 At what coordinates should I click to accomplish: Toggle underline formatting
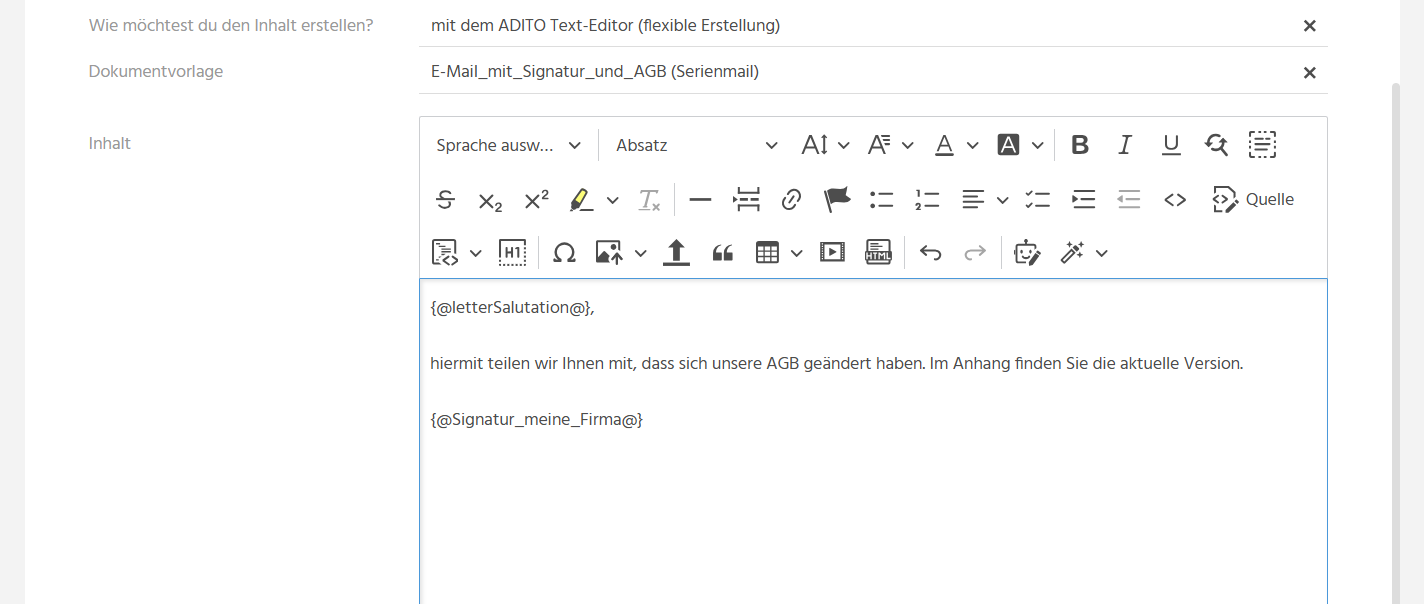click(x=1171, y=145)
